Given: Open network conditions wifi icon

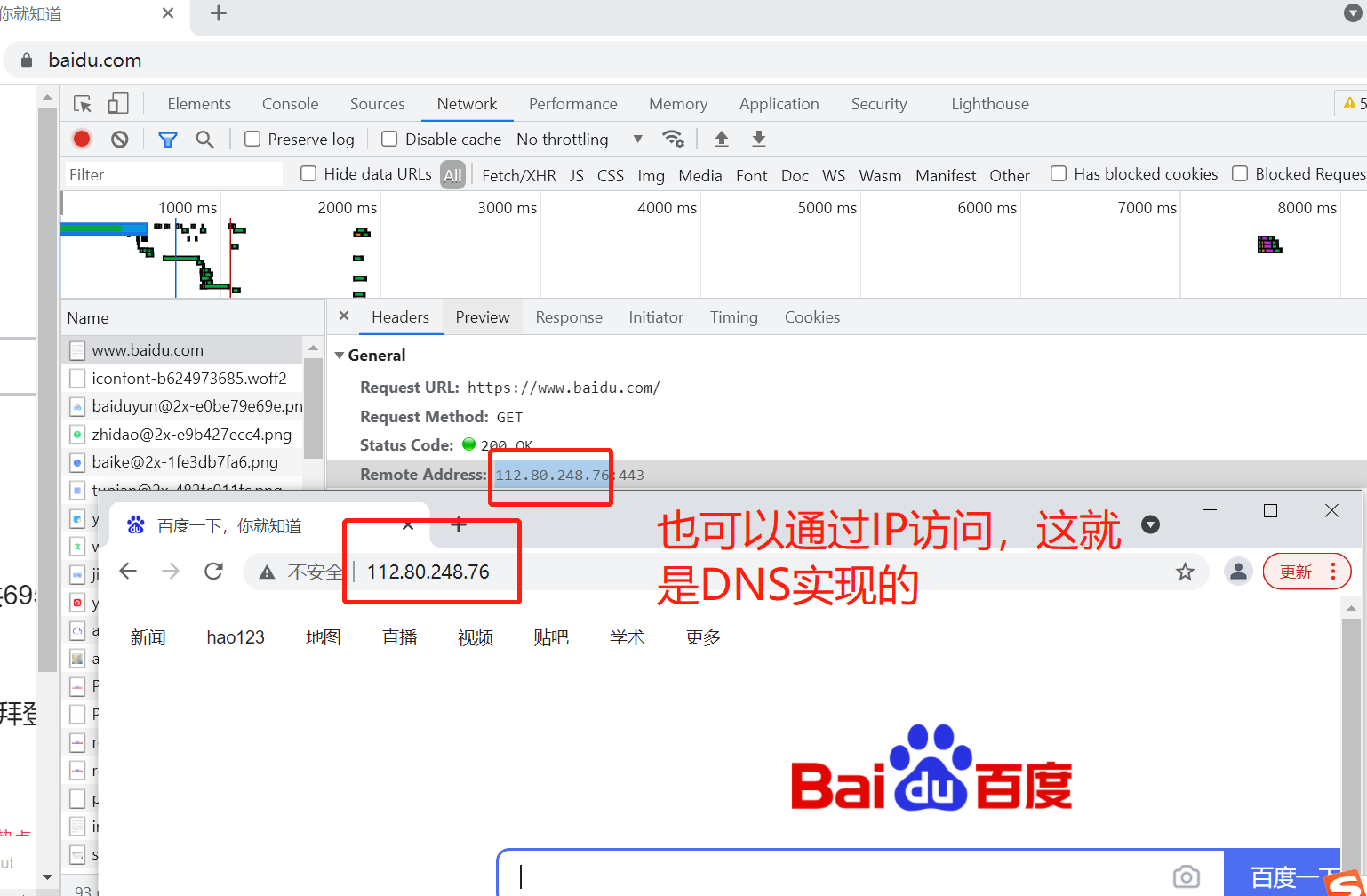Looking at the screenshot, I should pyautogui.click(x=673, y=139).
